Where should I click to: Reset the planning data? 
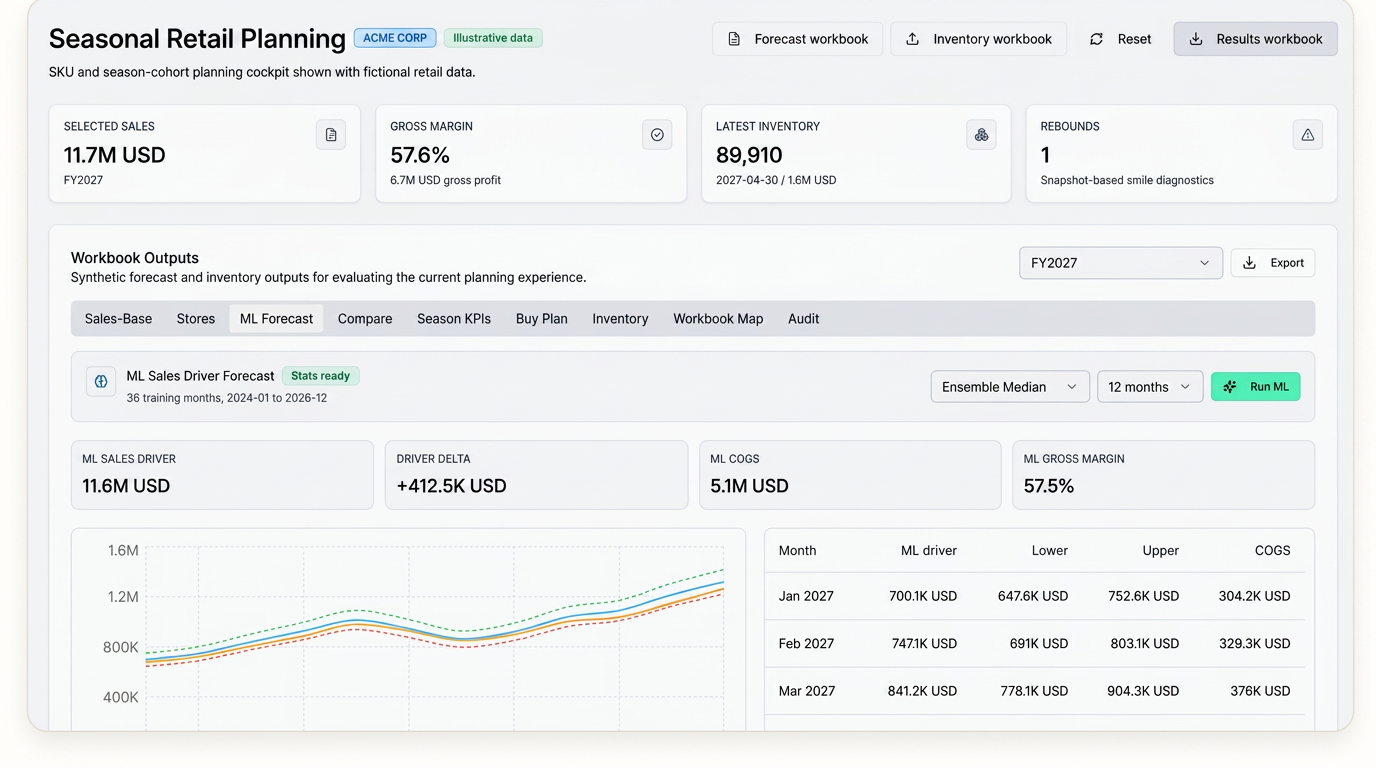tap(1120, 39)
